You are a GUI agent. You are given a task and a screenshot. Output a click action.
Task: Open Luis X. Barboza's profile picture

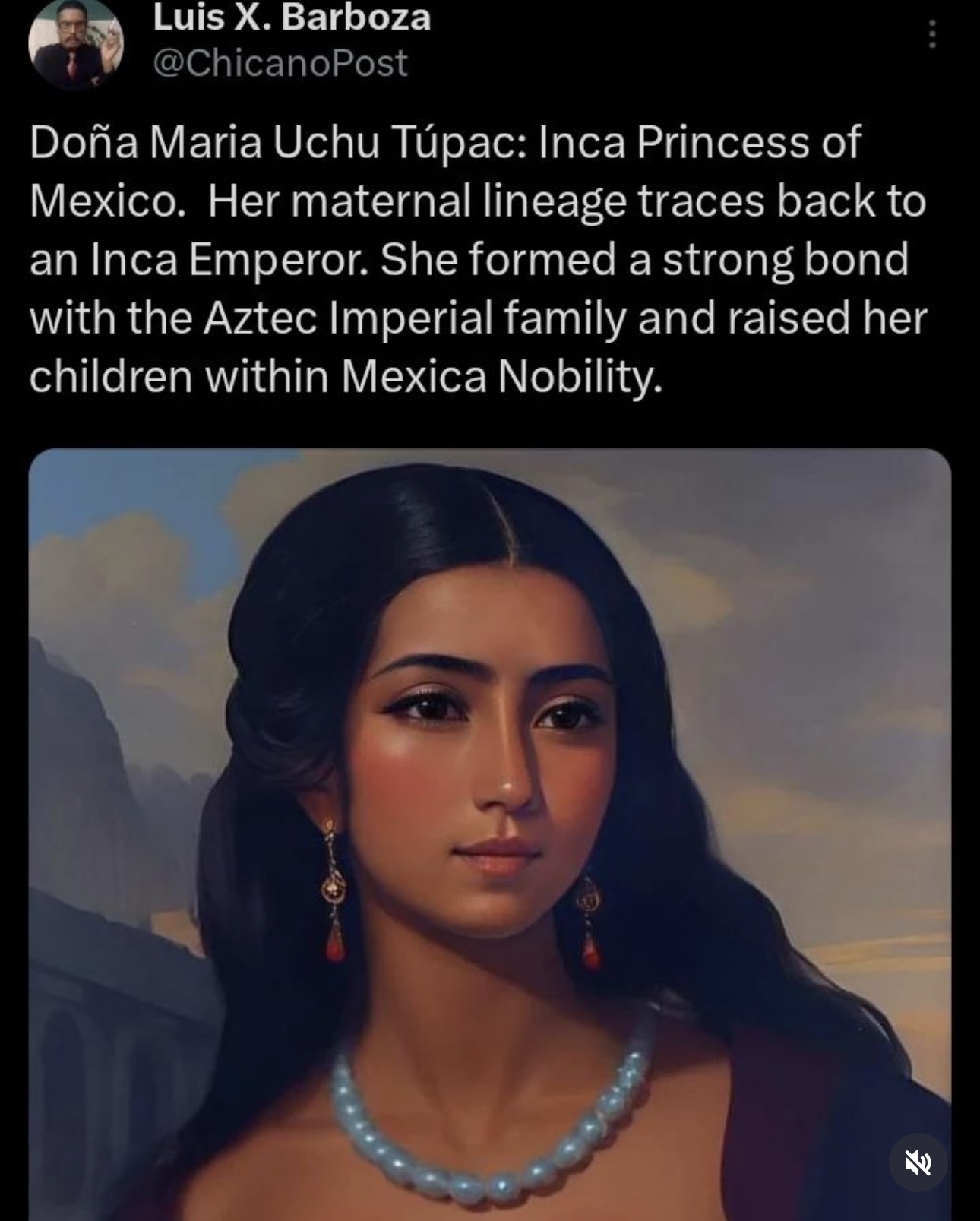(75, 43)
